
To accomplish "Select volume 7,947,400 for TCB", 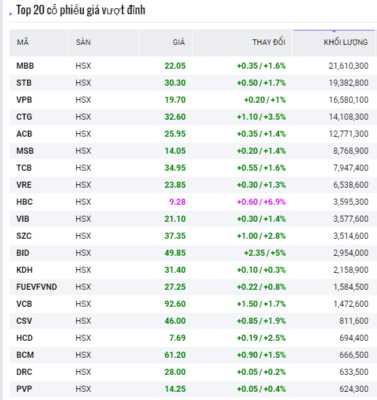I will [351, 168].
